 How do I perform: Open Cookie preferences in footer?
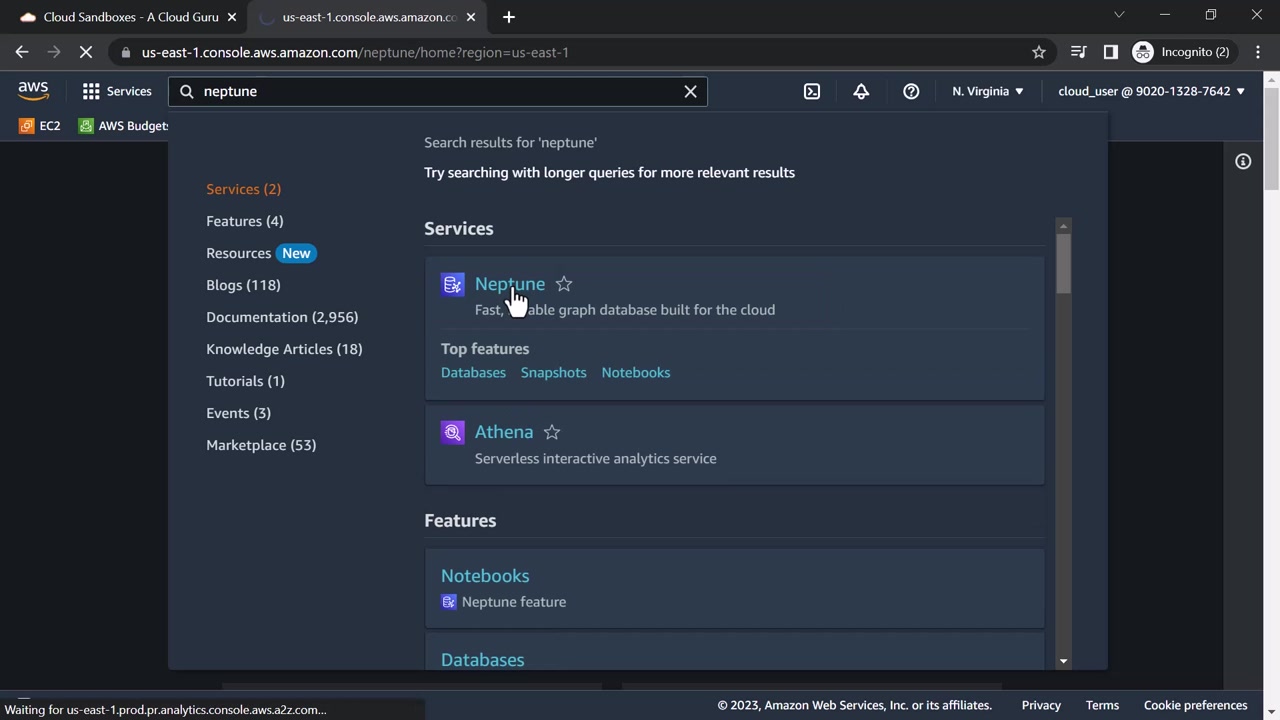click(1196, 705)
